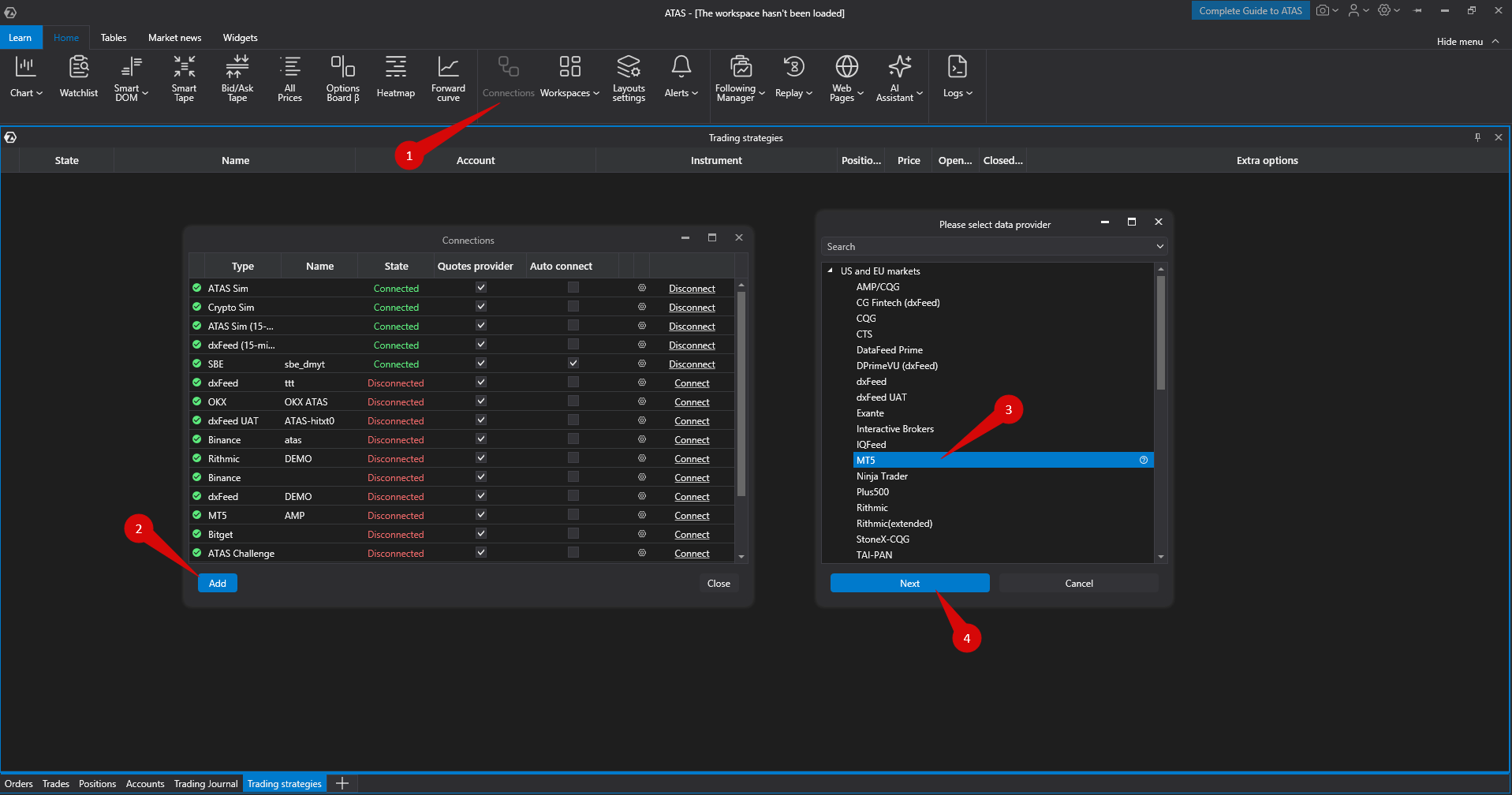Open the Watchlist tool

(79, 77)
